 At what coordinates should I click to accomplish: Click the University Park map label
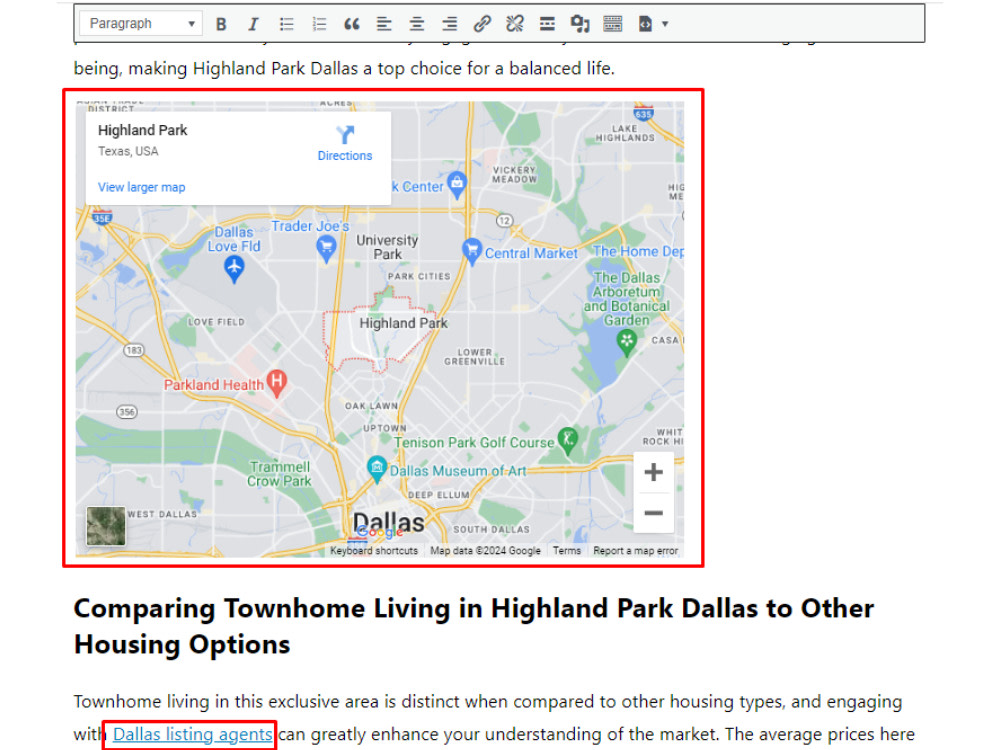pyautogui.click(x=387, y=247)
